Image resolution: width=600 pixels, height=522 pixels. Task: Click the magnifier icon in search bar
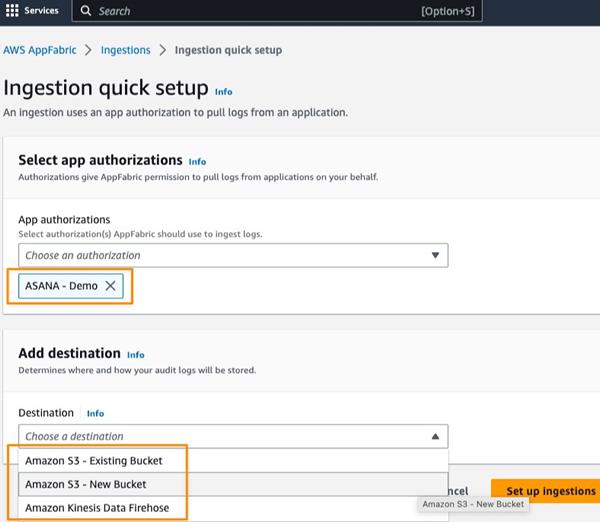(86, 11)
